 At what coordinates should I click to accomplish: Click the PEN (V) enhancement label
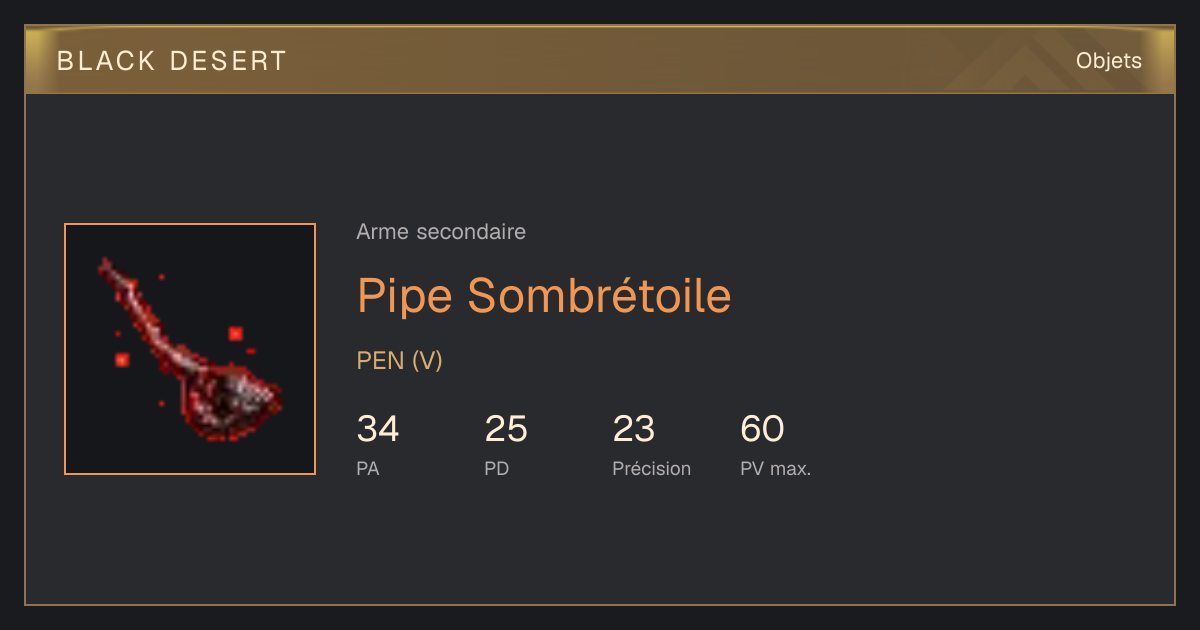click(x=399, y=361)
